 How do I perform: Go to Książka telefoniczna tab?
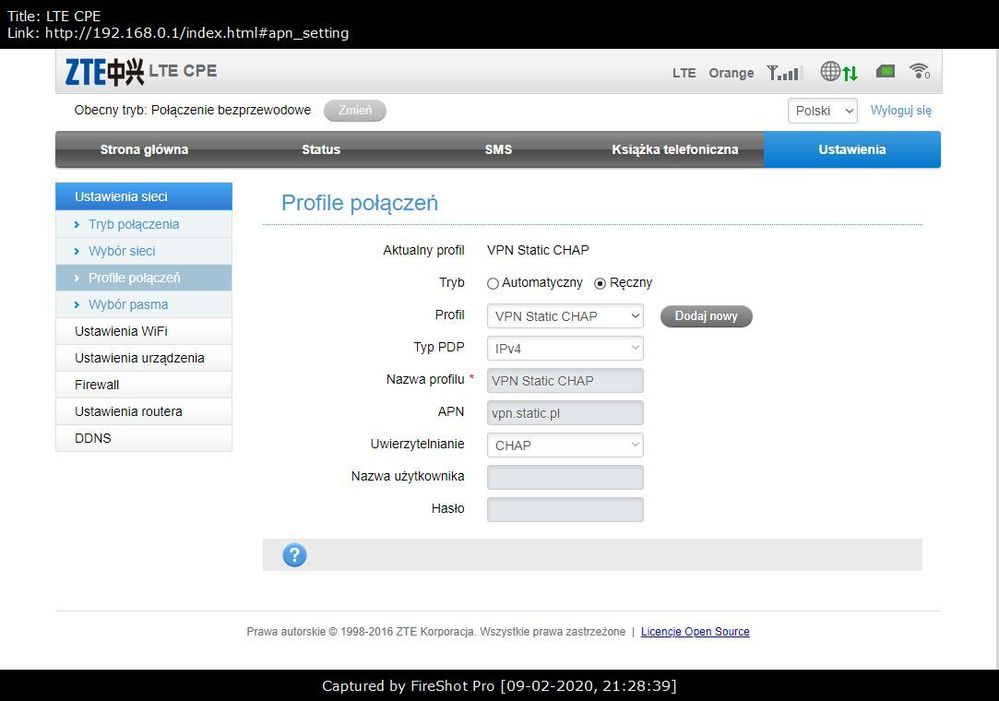pyautogui.click(x=675, y=150)
